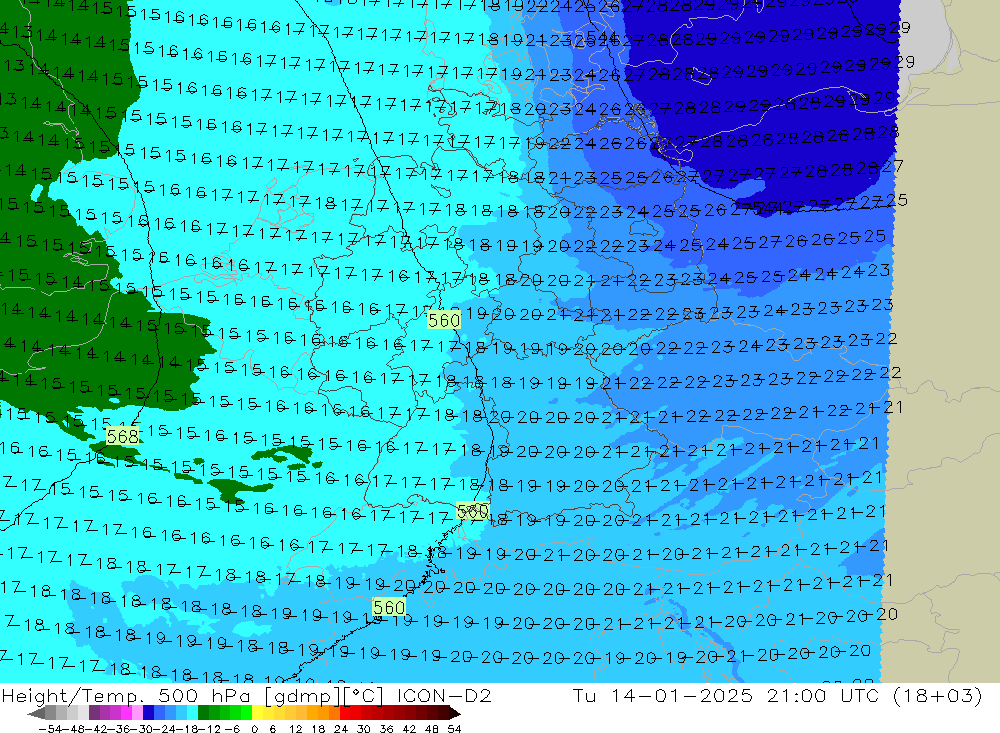Select the '[°C]' unit label

coord(362,695)
